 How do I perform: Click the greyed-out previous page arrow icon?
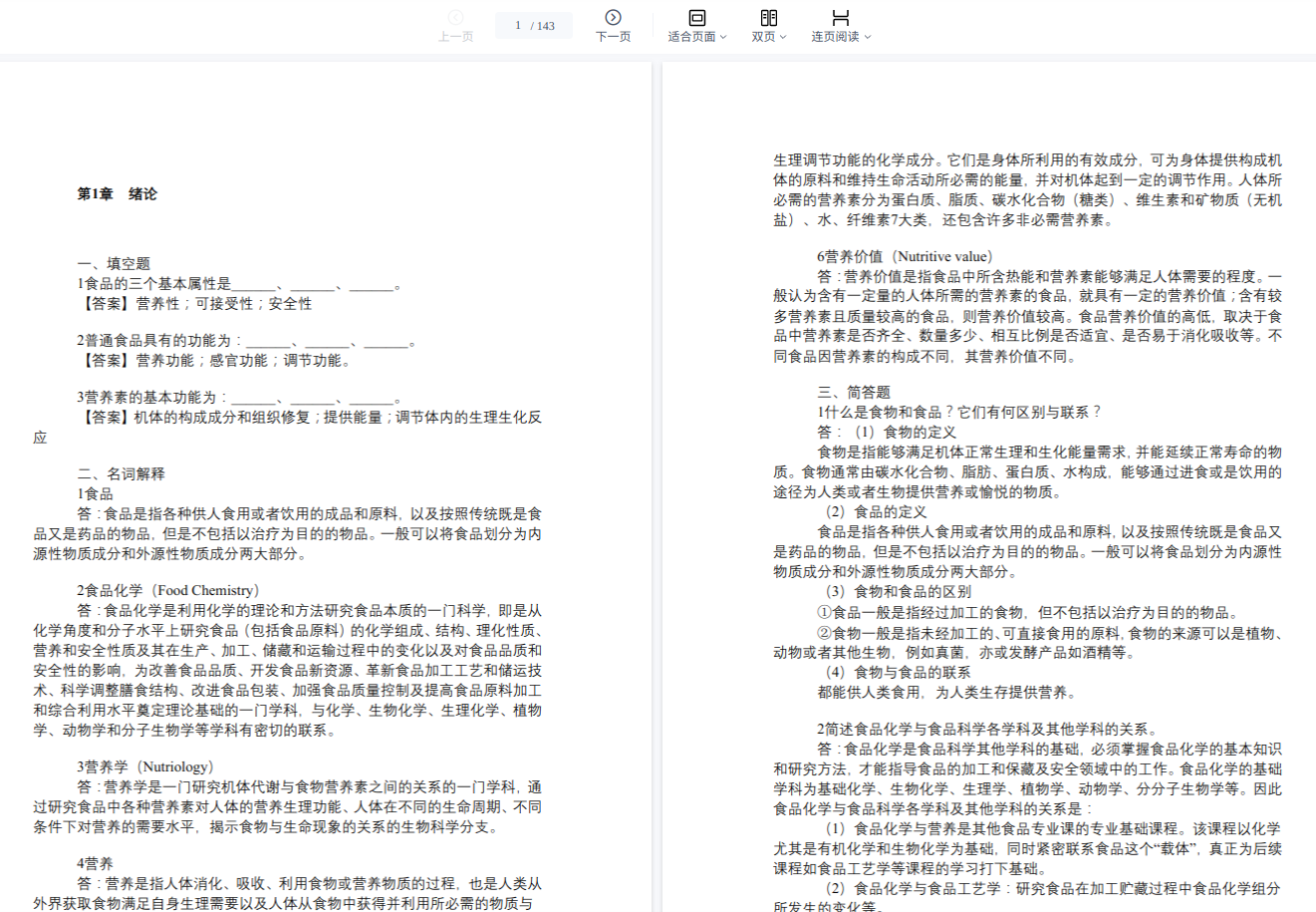click(x=455, y=17)
